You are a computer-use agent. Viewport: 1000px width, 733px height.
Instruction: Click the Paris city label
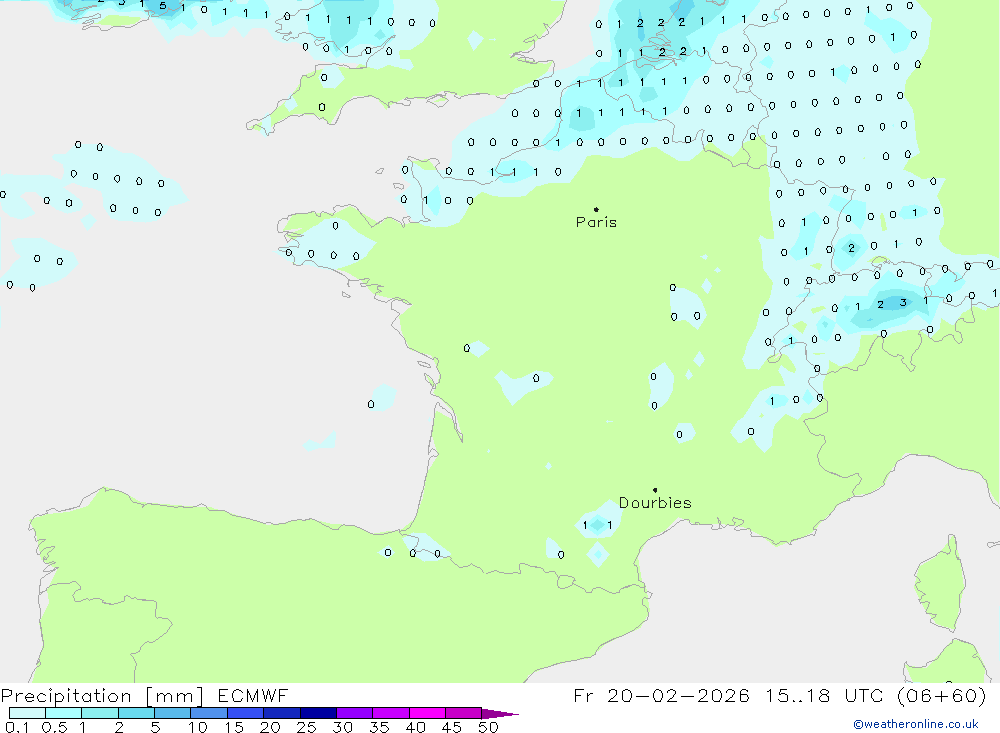(x=596, y=222)
